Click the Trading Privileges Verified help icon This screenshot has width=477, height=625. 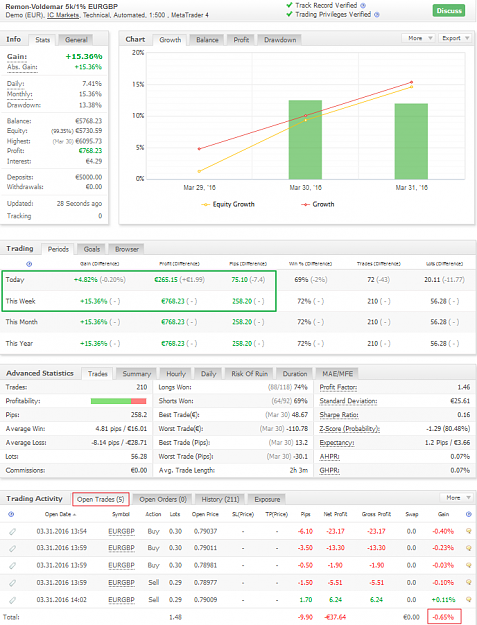[377, 15]
